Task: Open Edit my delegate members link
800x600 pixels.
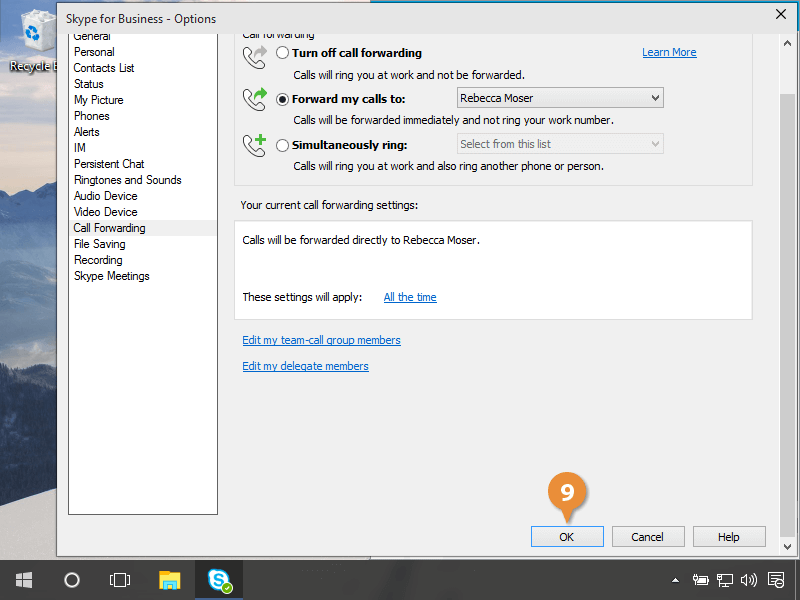Action: (305, 366)
